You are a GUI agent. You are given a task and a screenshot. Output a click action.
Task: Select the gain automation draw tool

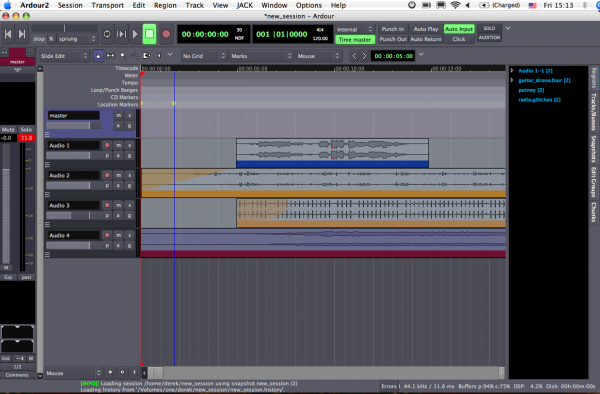click(135, 56)
